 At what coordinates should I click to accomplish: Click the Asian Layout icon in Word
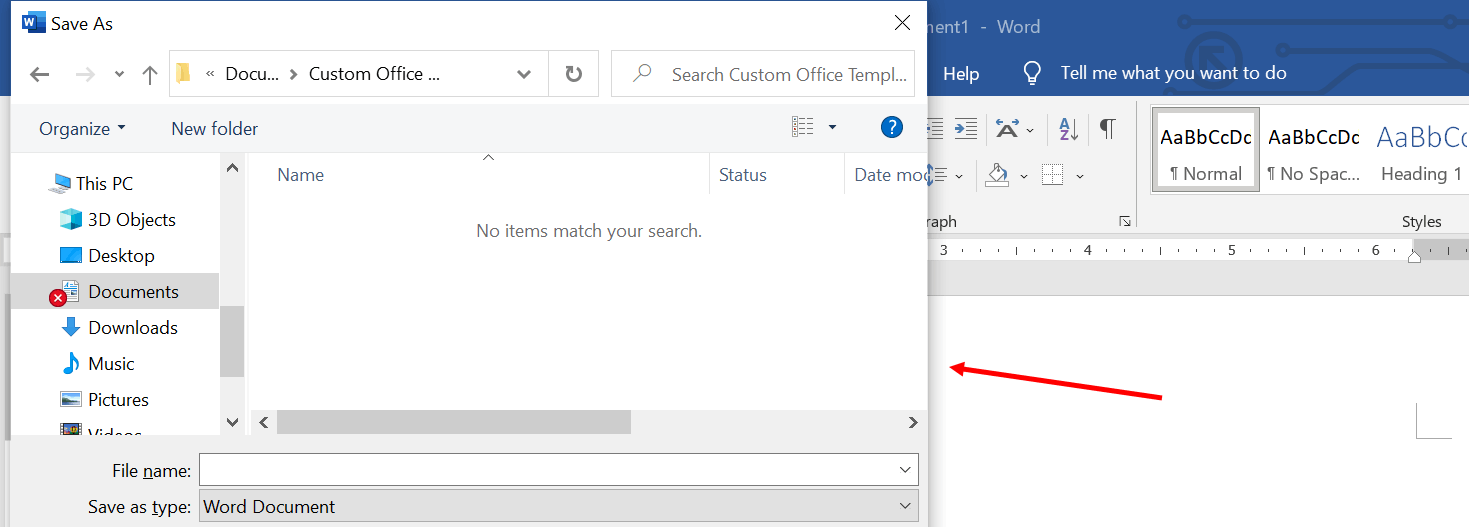[x=1007, y=128]
